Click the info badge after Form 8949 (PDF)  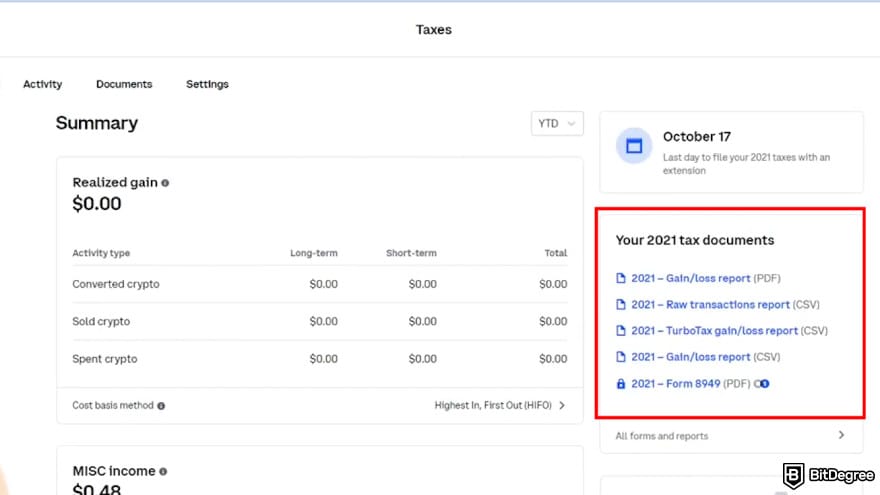762,384
